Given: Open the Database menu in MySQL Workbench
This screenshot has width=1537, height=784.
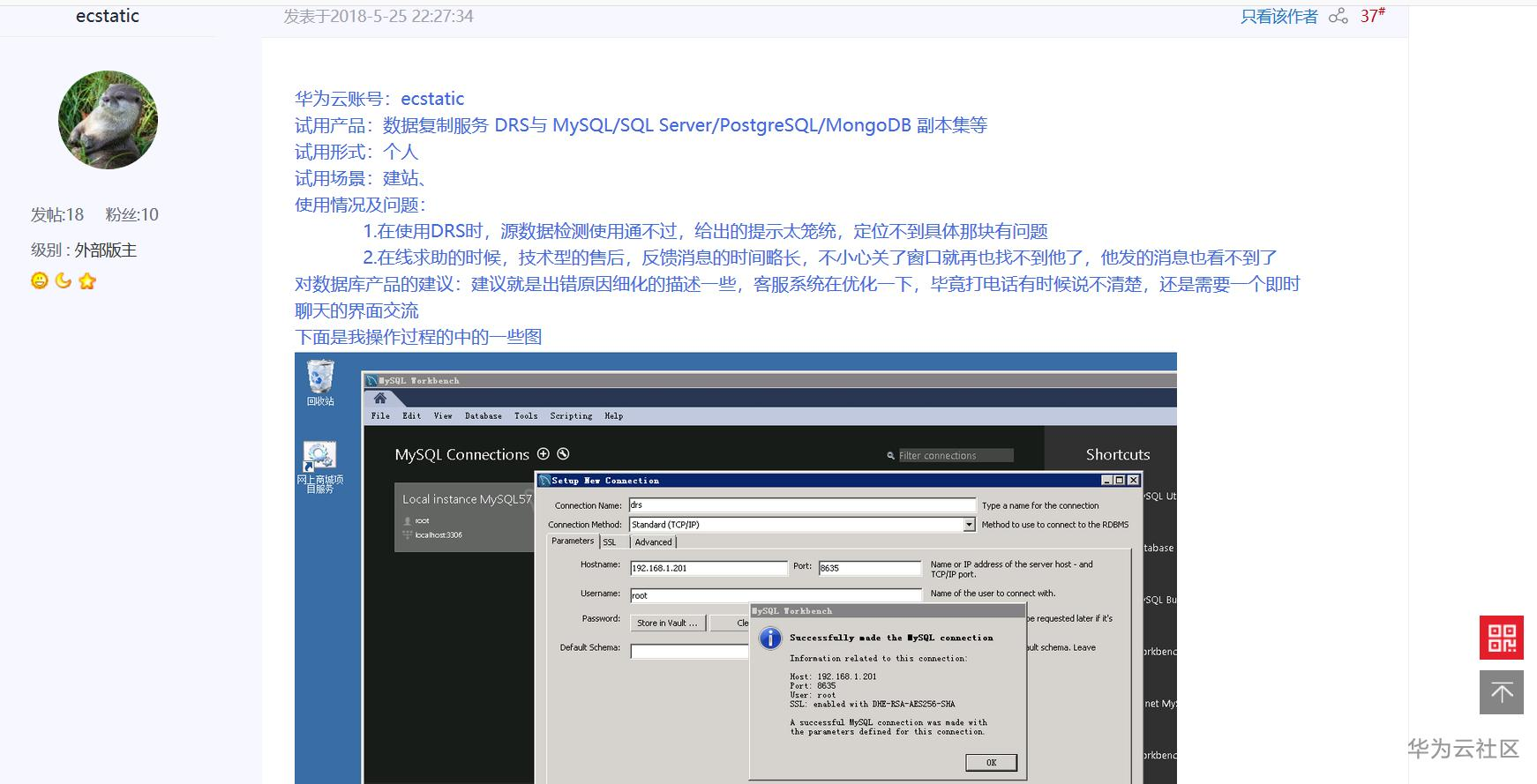Looking at the screenshot, I should point(484,416).
